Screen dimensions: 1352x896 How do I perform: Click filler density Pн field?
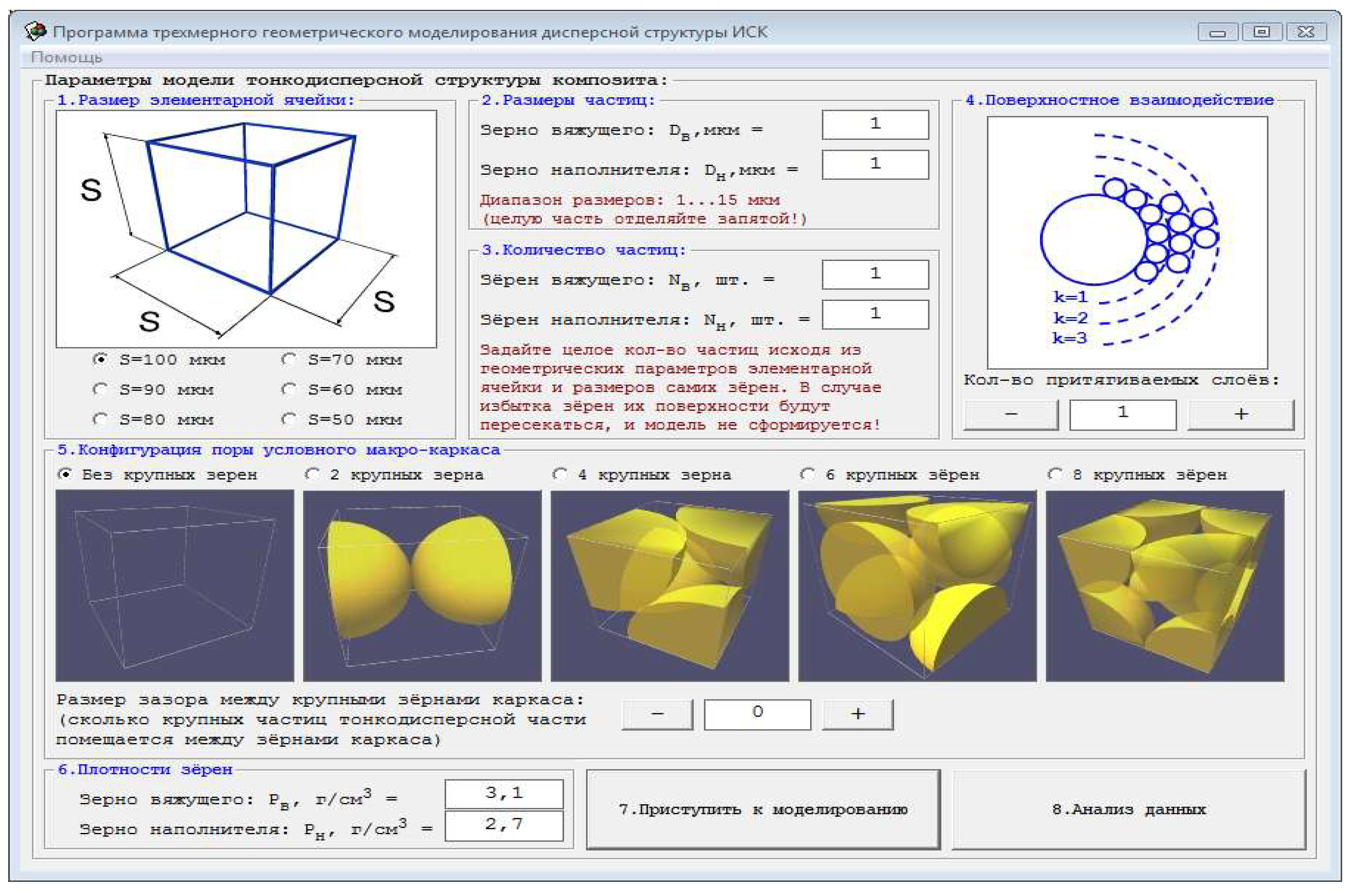tap(504, 826)
